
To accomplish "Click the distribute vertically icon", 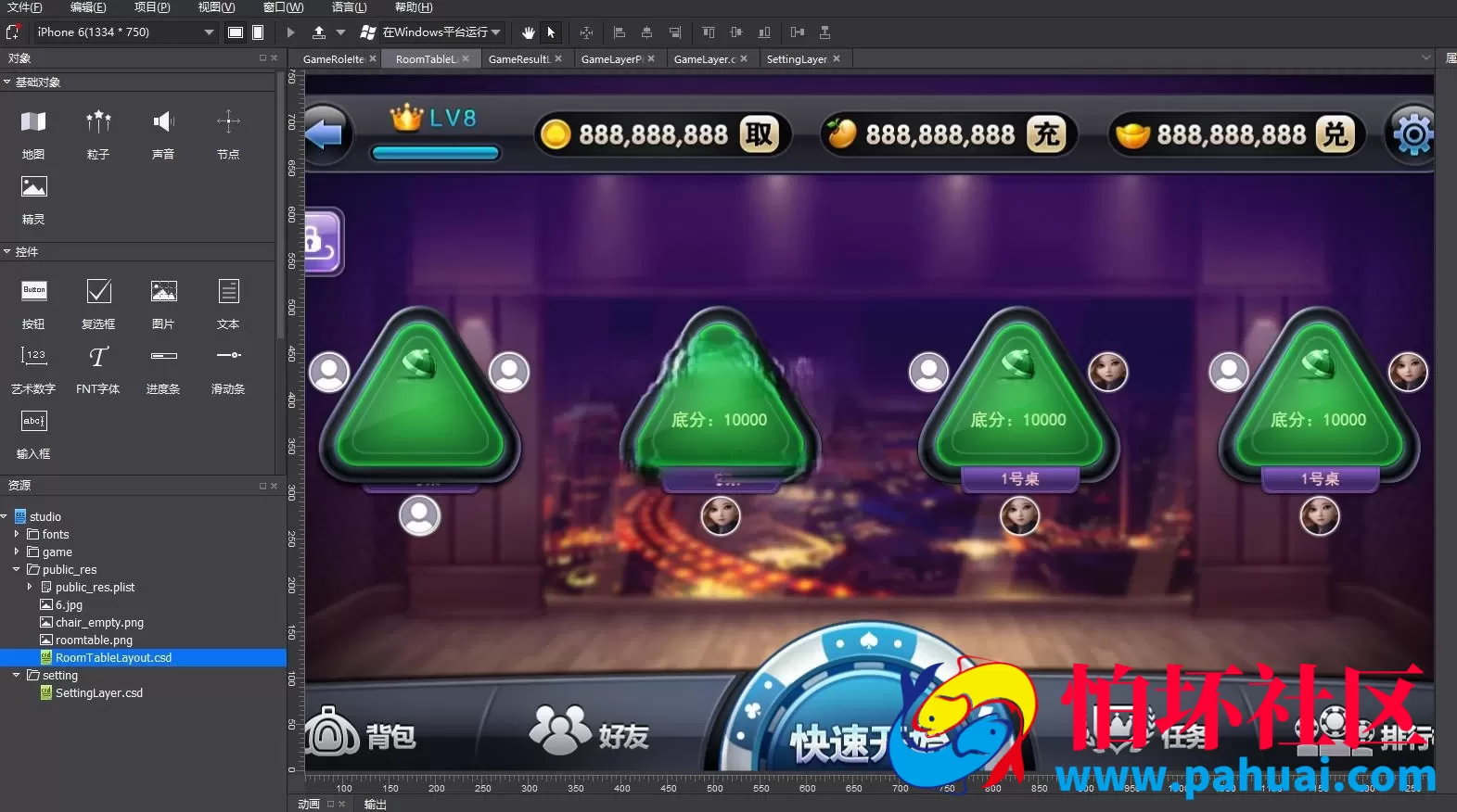I will (824, 32).
